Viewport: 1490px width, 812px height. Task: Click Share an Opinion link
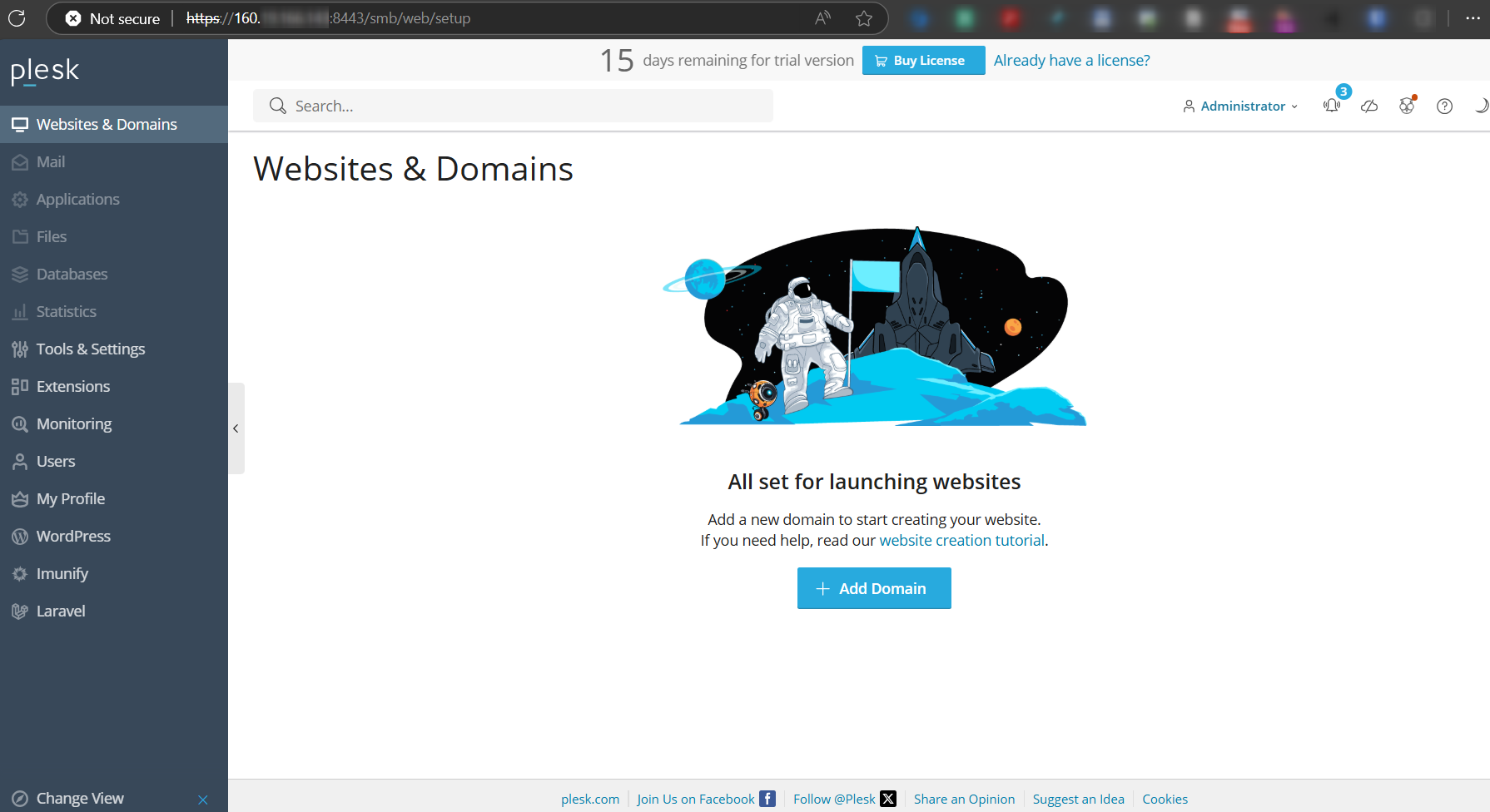[x=964, y=799]
